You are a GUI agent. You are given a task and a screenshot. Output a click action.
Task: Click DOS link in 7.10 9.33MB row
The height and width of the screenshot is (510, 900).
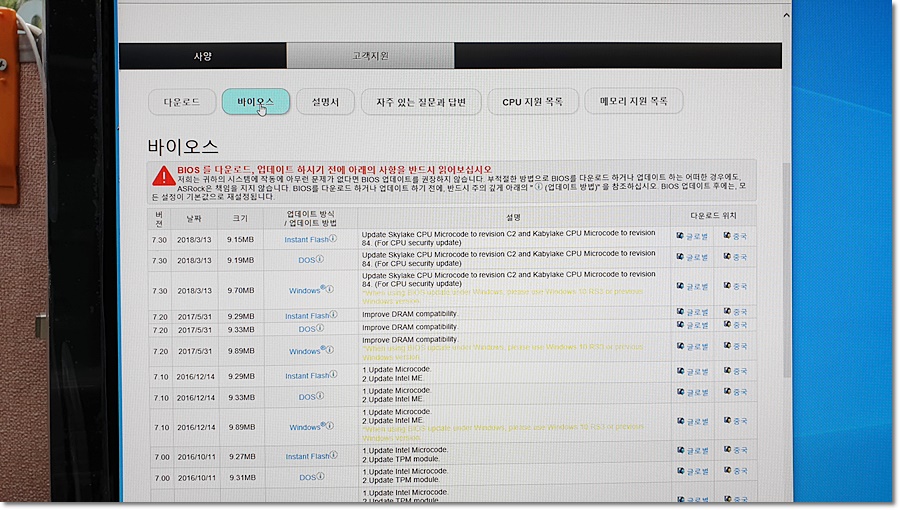[307, 397]
